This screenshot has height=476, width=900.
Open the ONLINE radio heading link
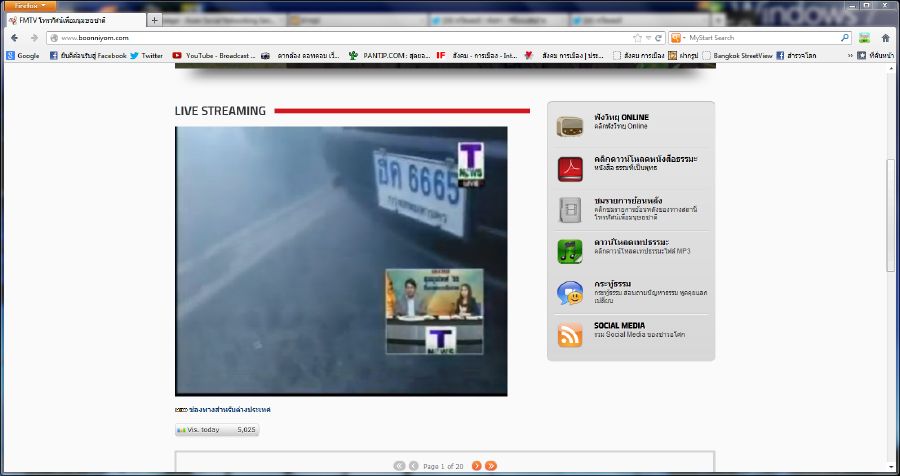coord(622,118)
